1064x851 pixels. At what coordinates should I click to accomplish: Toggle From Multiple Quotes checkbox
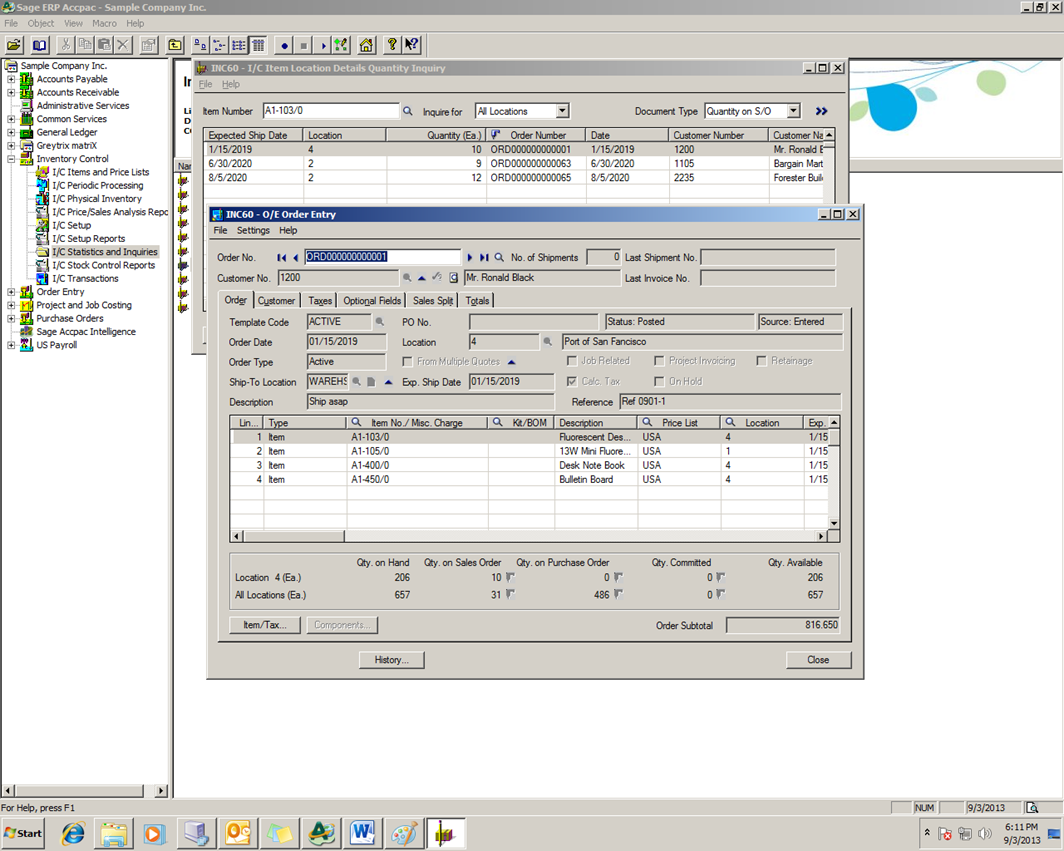[407, 362]
